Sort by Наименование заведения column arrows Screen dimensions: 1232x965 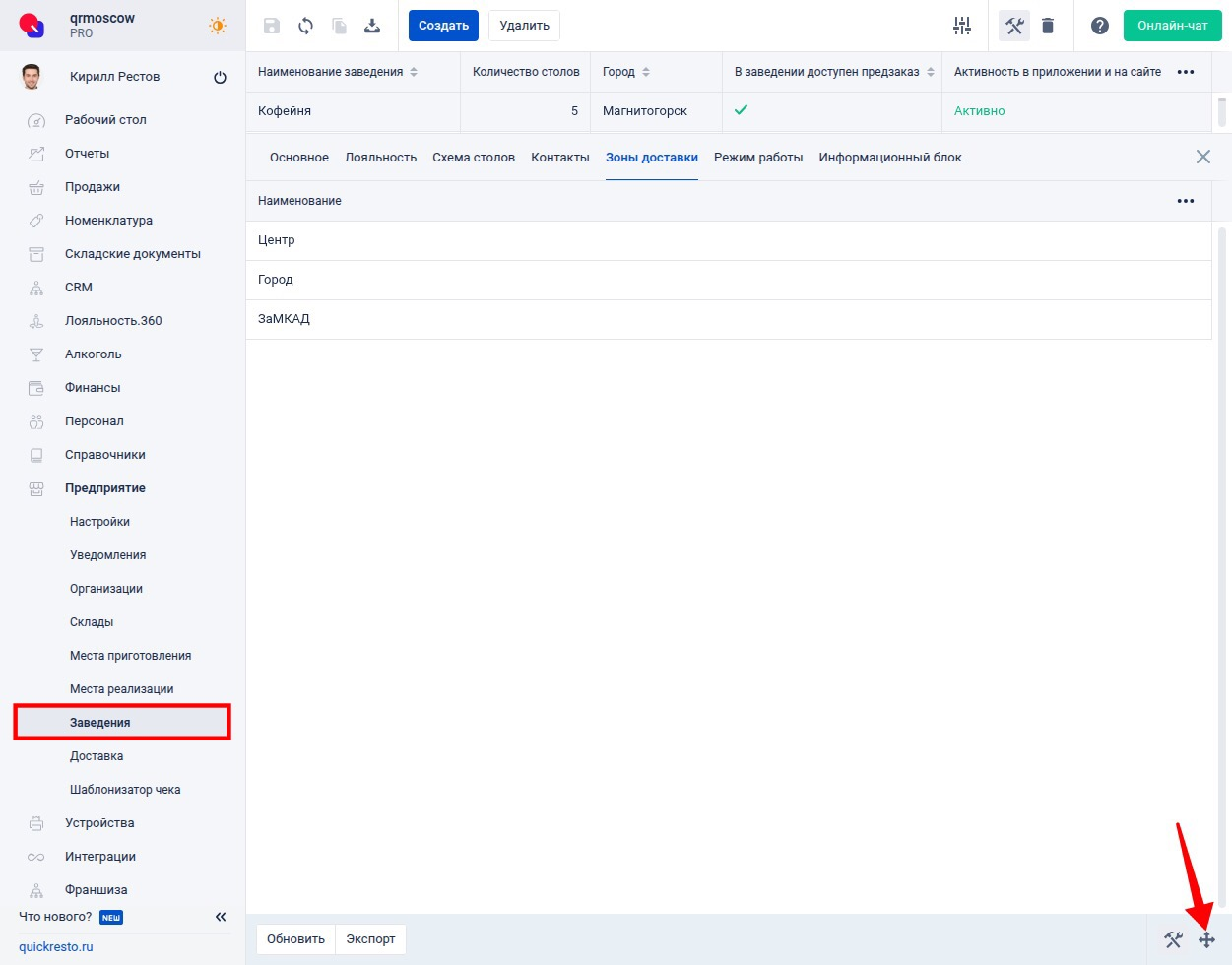pos(414,72)
